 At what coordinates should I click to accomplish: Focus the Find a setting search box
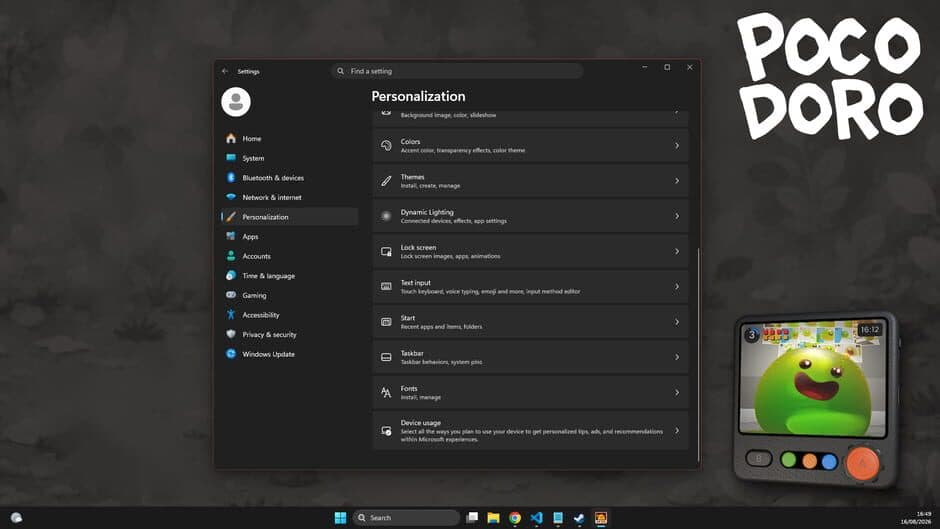click(x=457, y=71)
